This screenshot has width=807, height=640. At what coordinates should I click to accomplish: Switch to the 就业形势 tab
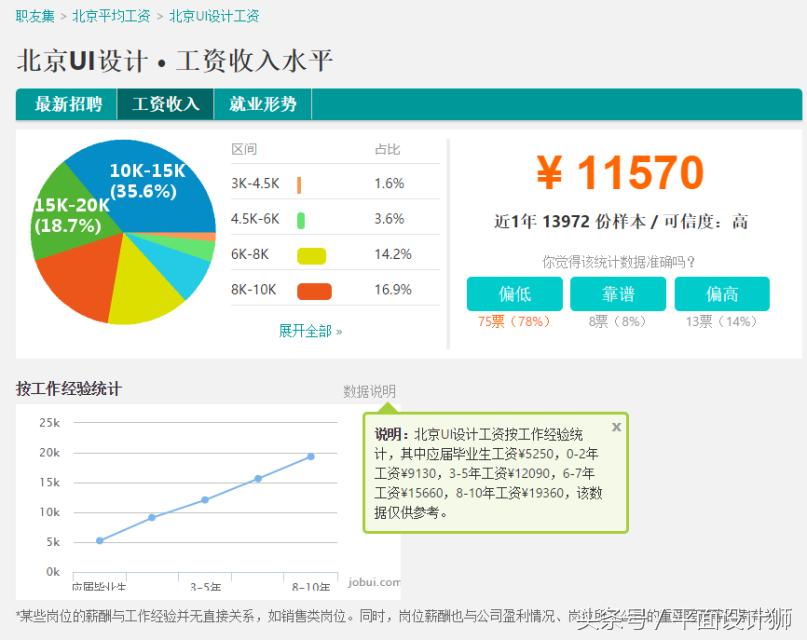coord(262,103)
